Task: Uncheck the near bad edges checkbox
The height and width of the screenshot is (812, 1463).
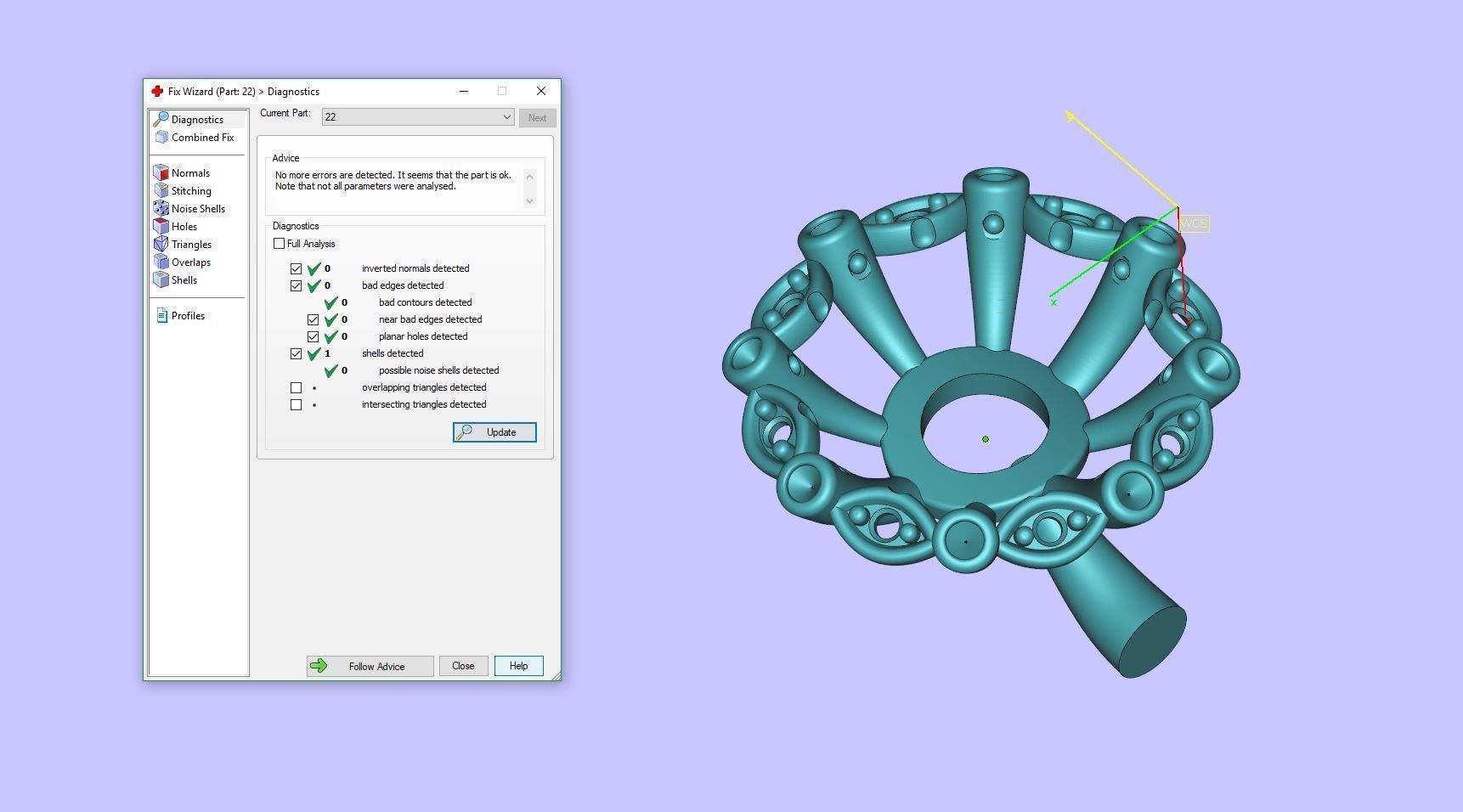Action: pos(313,319)
